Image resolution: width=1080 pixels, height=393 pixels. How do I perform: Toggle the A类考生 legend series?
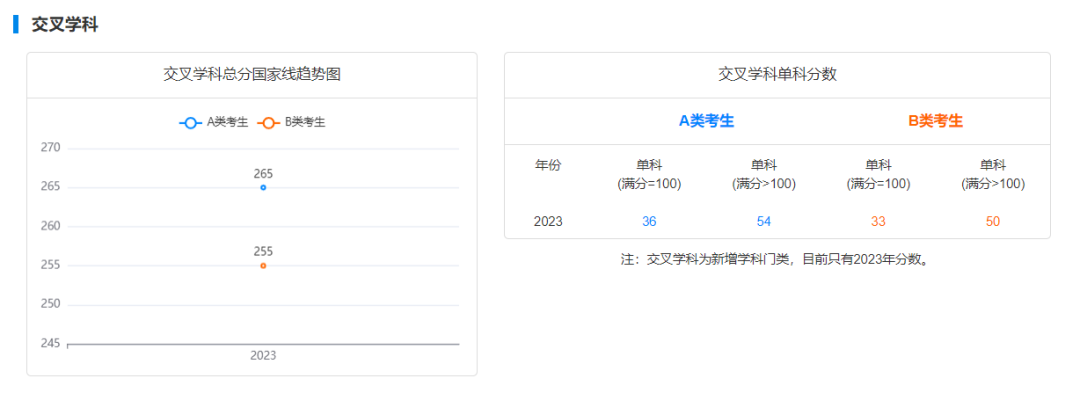[x=214, y=123]
